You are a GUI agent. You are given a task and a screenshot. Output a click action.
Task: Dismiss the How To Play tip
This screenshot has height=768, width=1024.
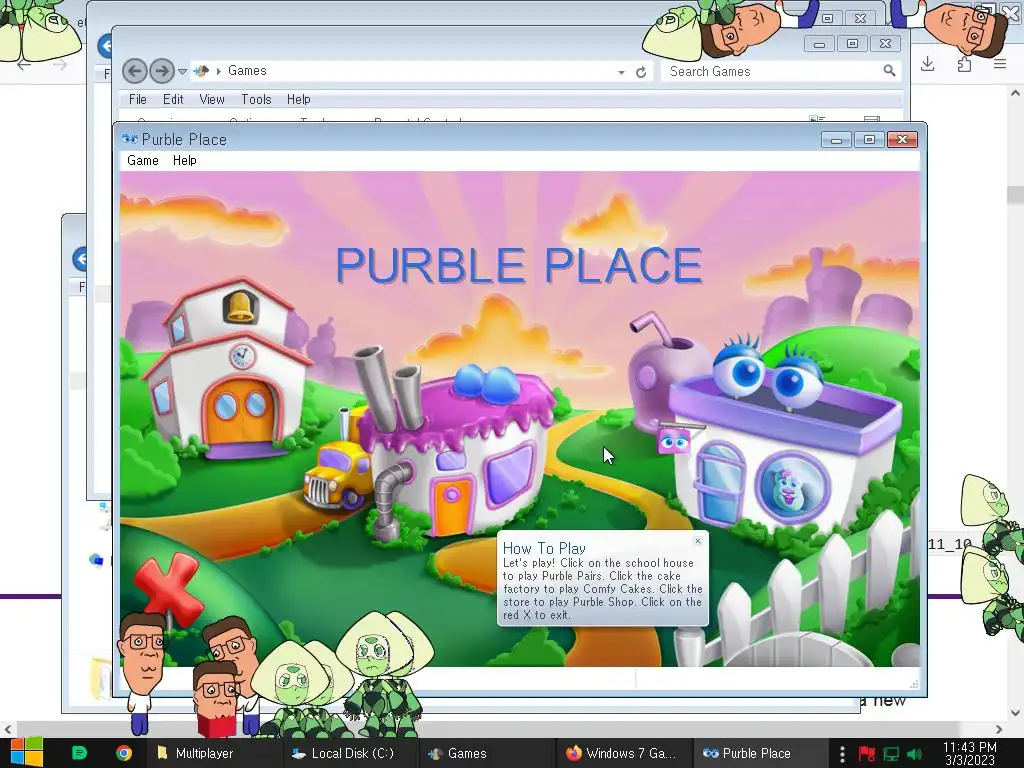coord(697,541)
